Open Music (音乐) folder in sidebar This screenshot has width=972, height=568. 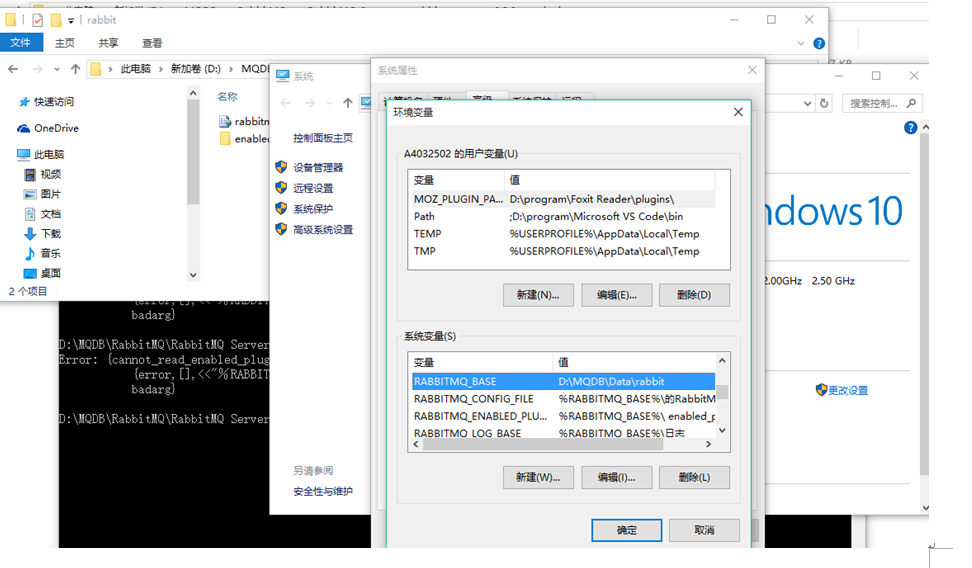point(42,253)
